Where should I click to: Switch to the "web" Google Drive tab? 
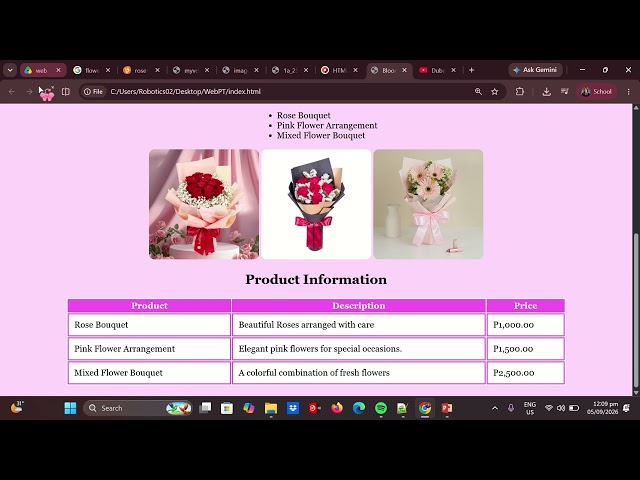coord(43,70)
